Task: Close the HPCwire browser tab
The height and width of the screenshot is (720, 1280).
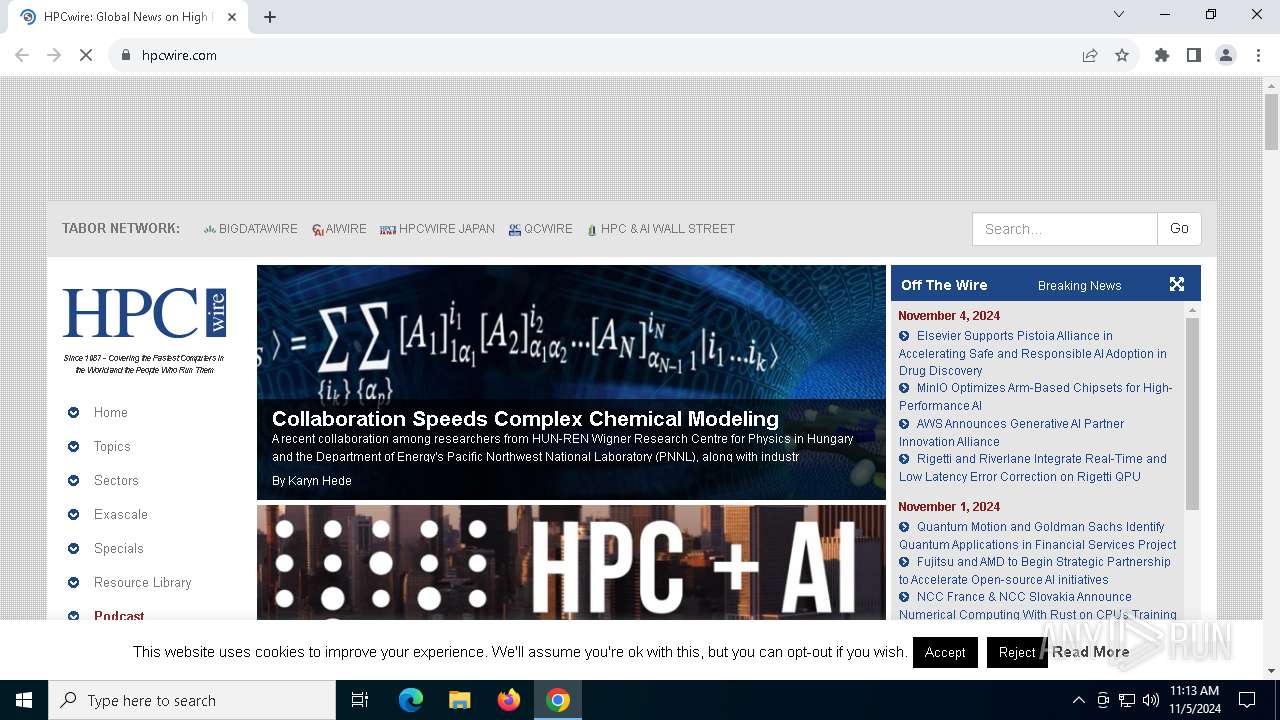Action: (232, 16)
